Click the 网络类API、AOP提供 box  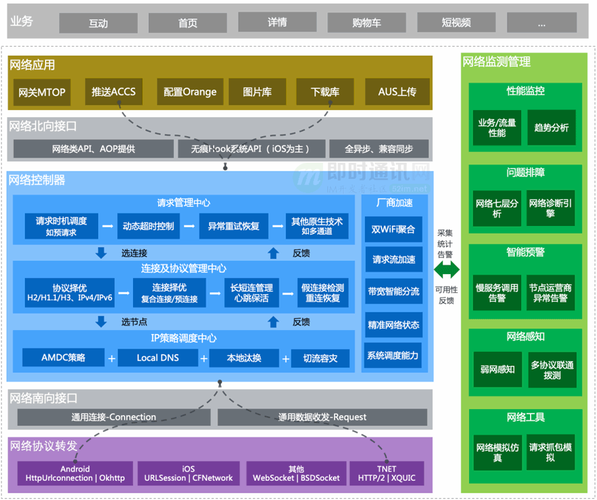coord(94,149)
